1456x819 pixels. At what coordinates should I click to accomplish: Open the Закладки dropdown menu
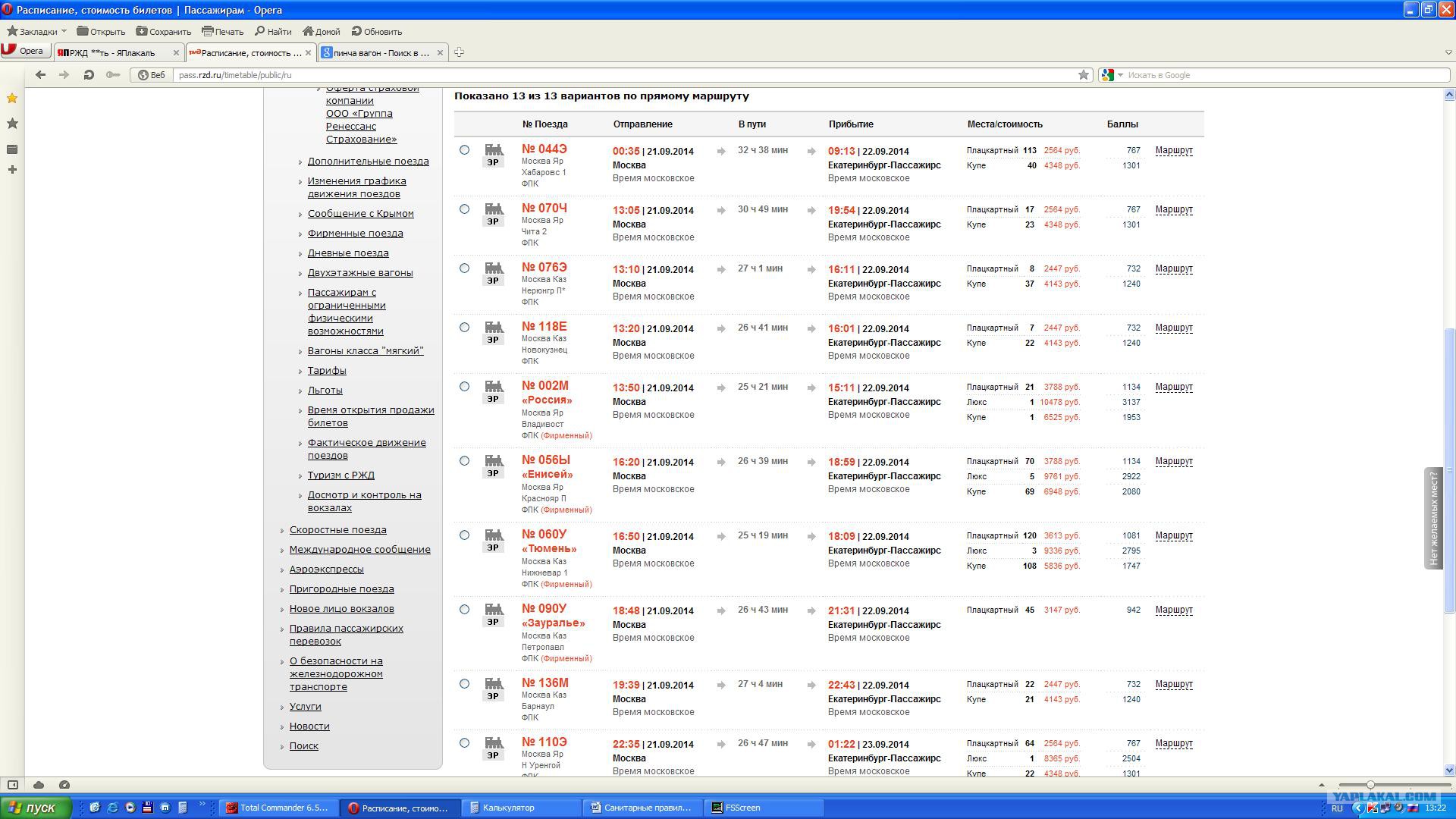point(37,31)
